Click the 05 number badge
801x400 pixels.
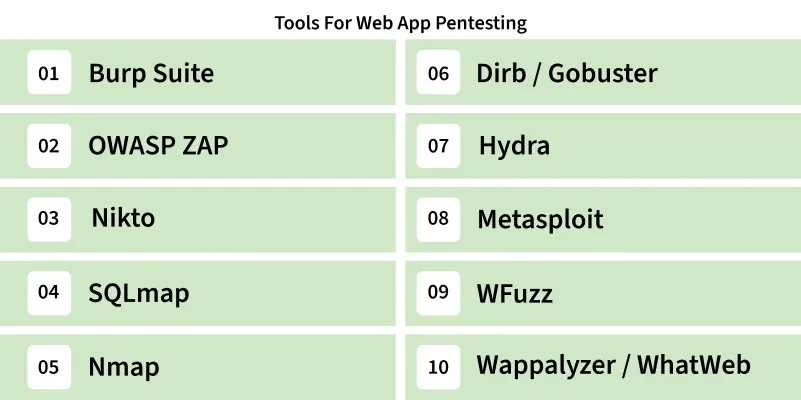[49, 366]
